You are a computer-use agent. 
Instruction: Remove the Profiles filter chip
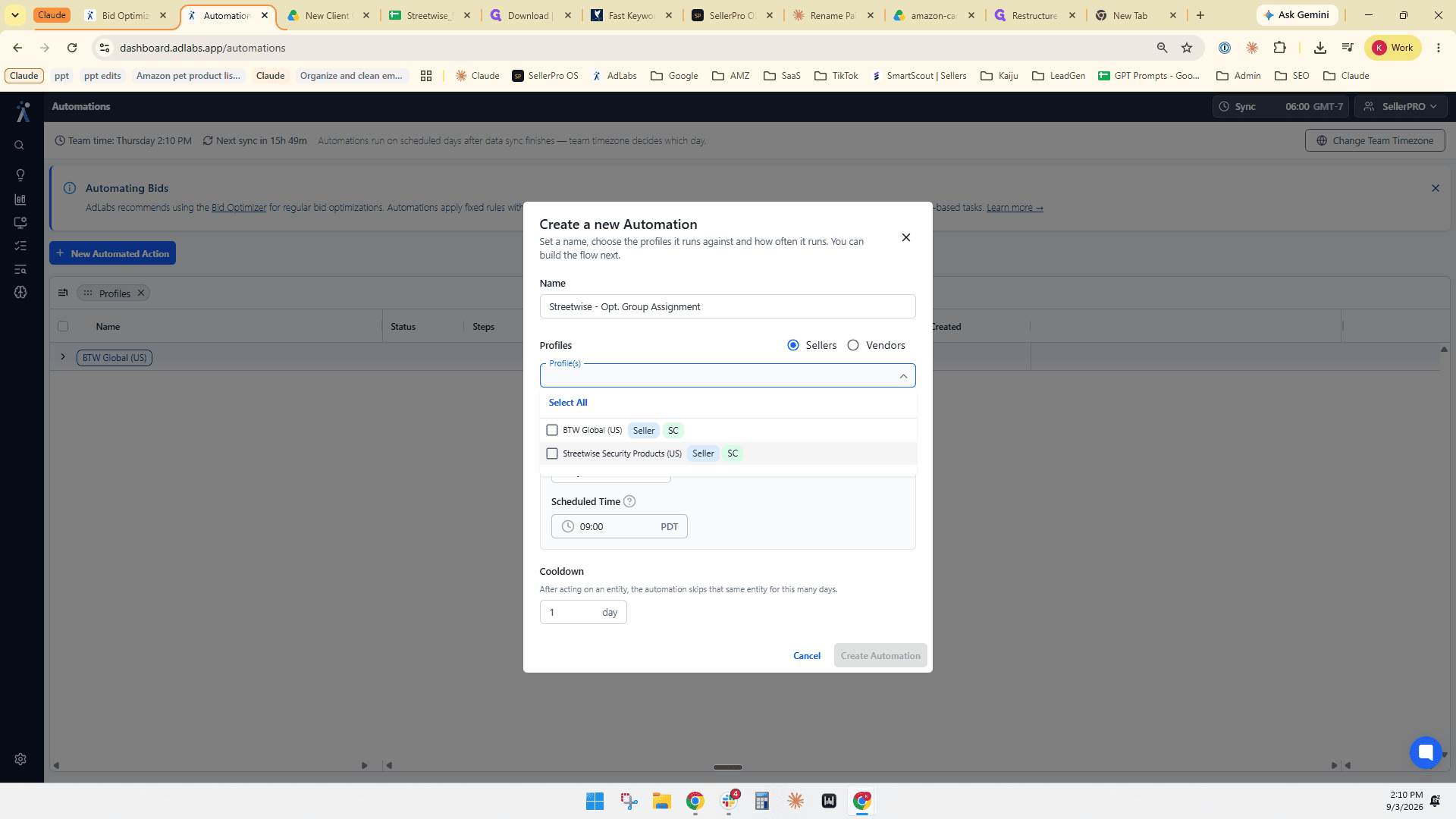point(140,293)
